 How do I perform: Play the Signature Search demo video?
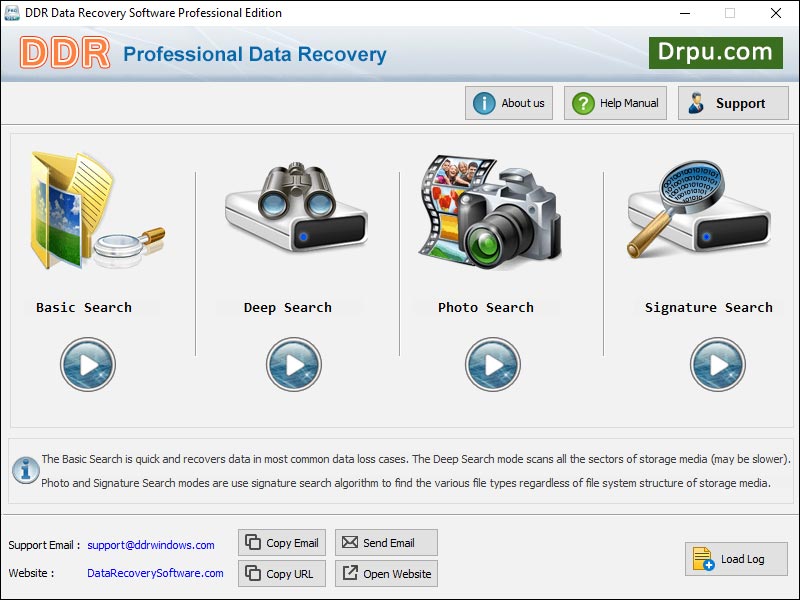point(718,364)
